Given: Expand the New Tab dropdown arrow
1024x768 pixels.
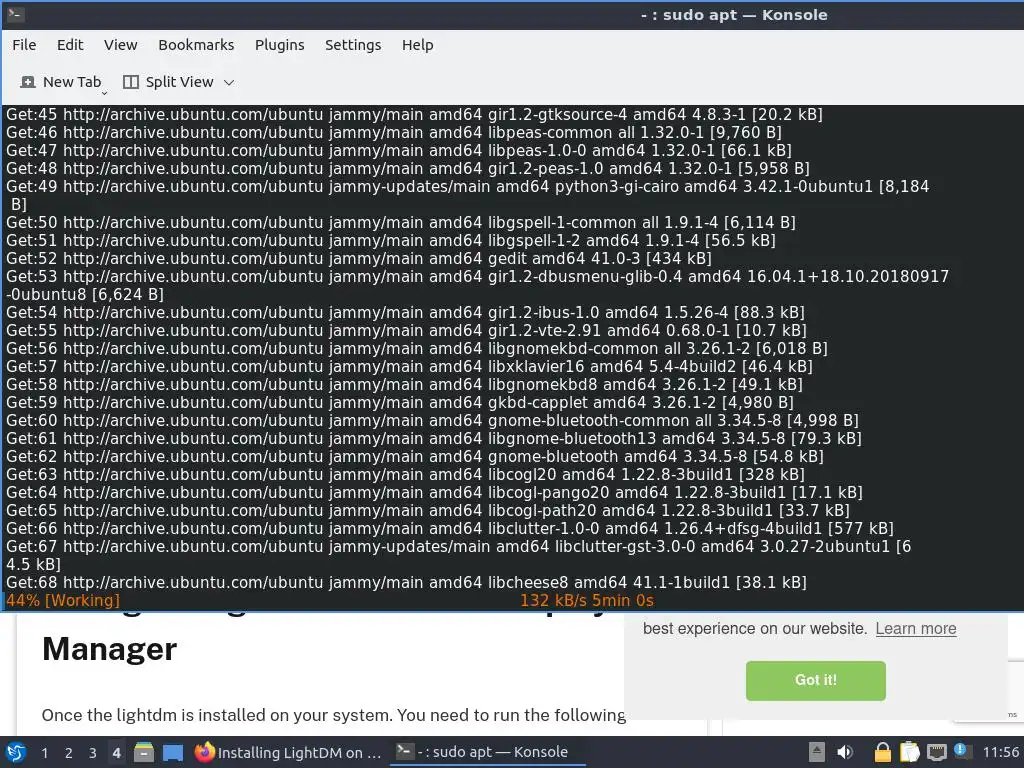Looking at the screenshot, I should pos(104,93).
